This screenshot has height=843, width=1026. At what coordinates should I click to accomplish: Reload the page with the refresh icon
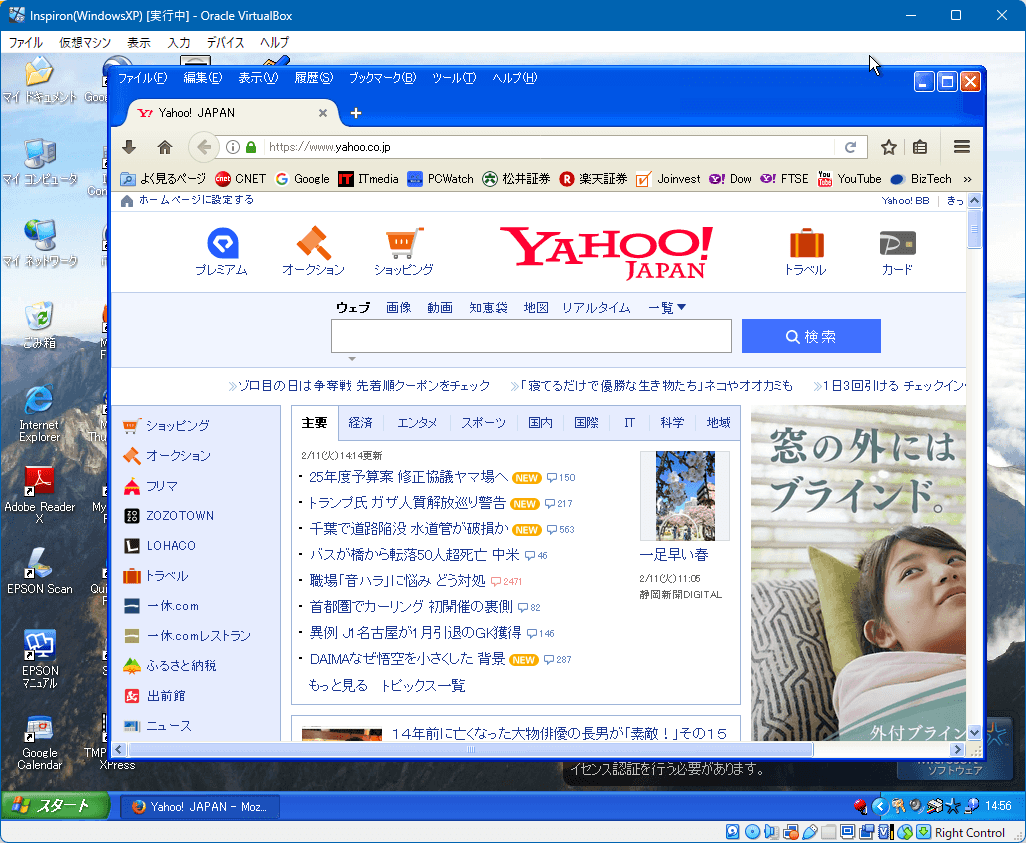(x=850, y=147)
